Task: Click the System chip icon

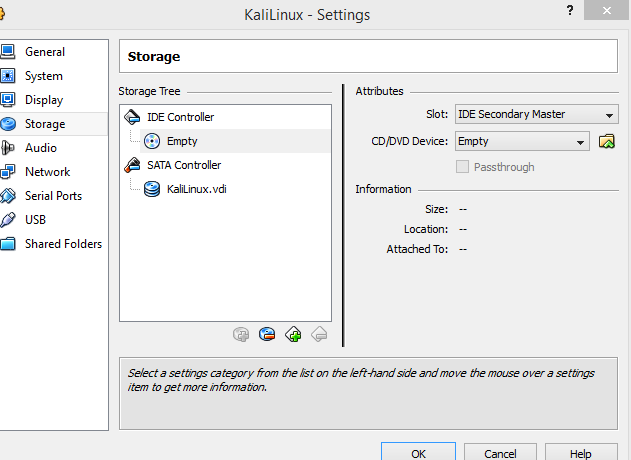Action: pos(8,76)
